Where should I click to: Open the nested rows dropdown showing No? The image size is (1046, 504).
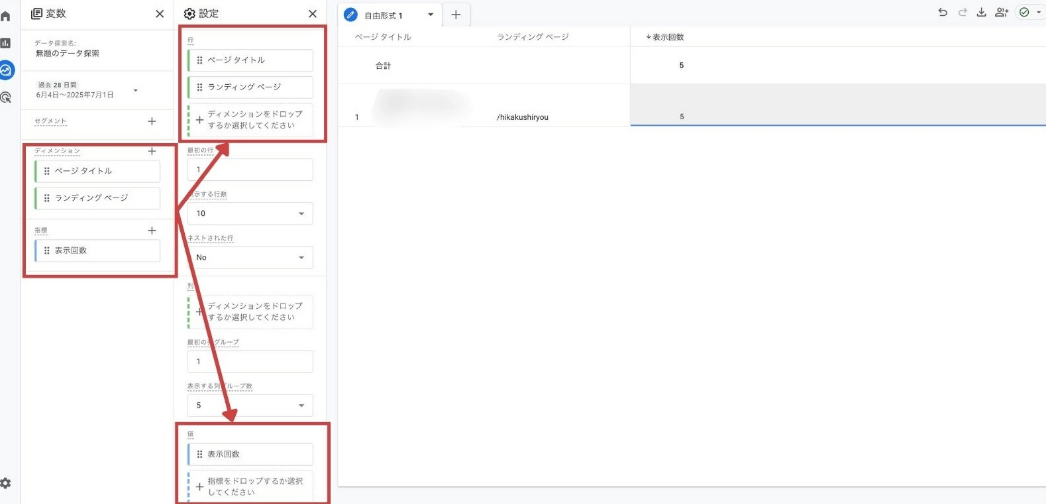tap(250, 257)
